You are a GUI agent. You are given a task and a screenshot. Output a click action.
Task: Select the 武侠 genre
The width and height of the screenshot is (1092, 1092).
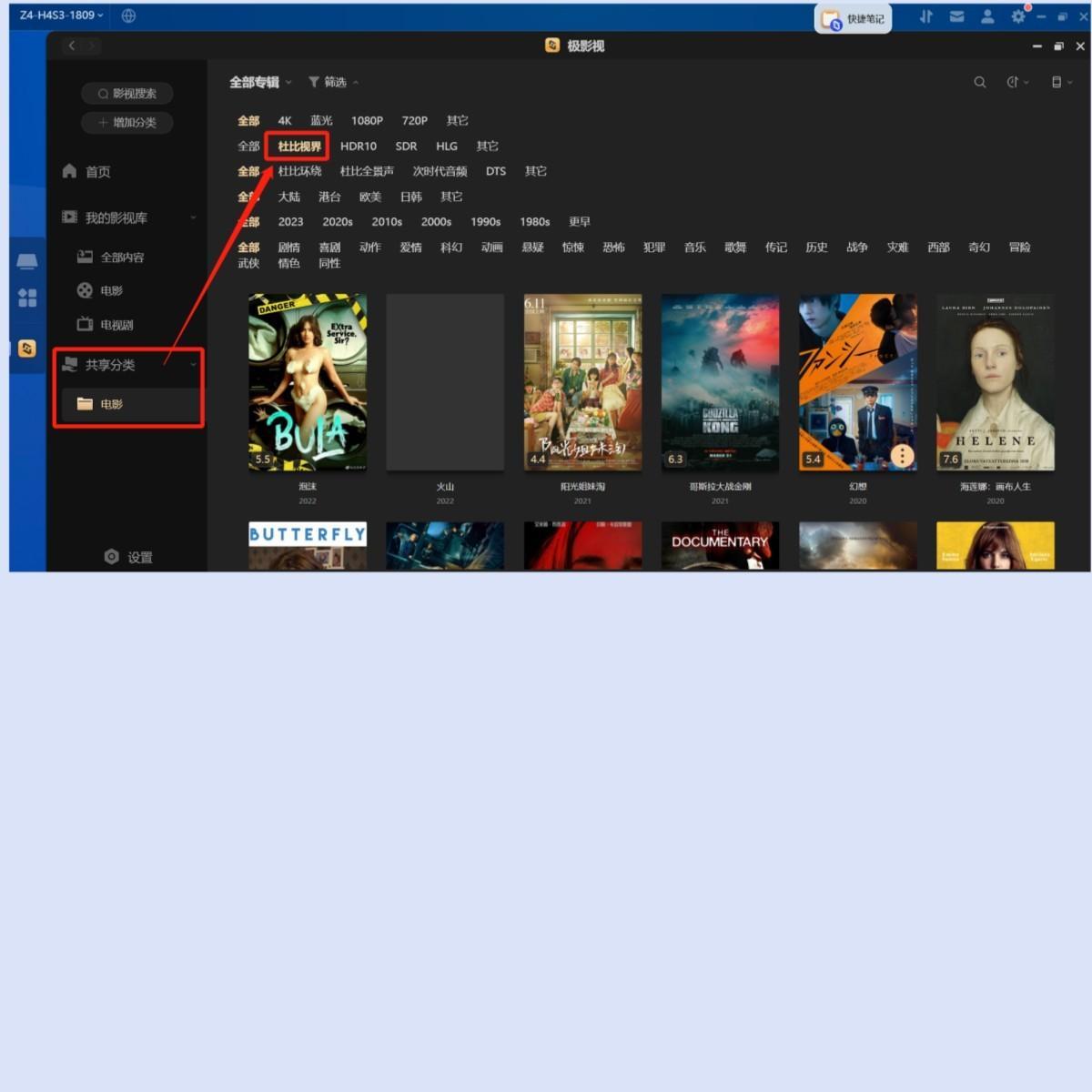[x=248, y=264]
